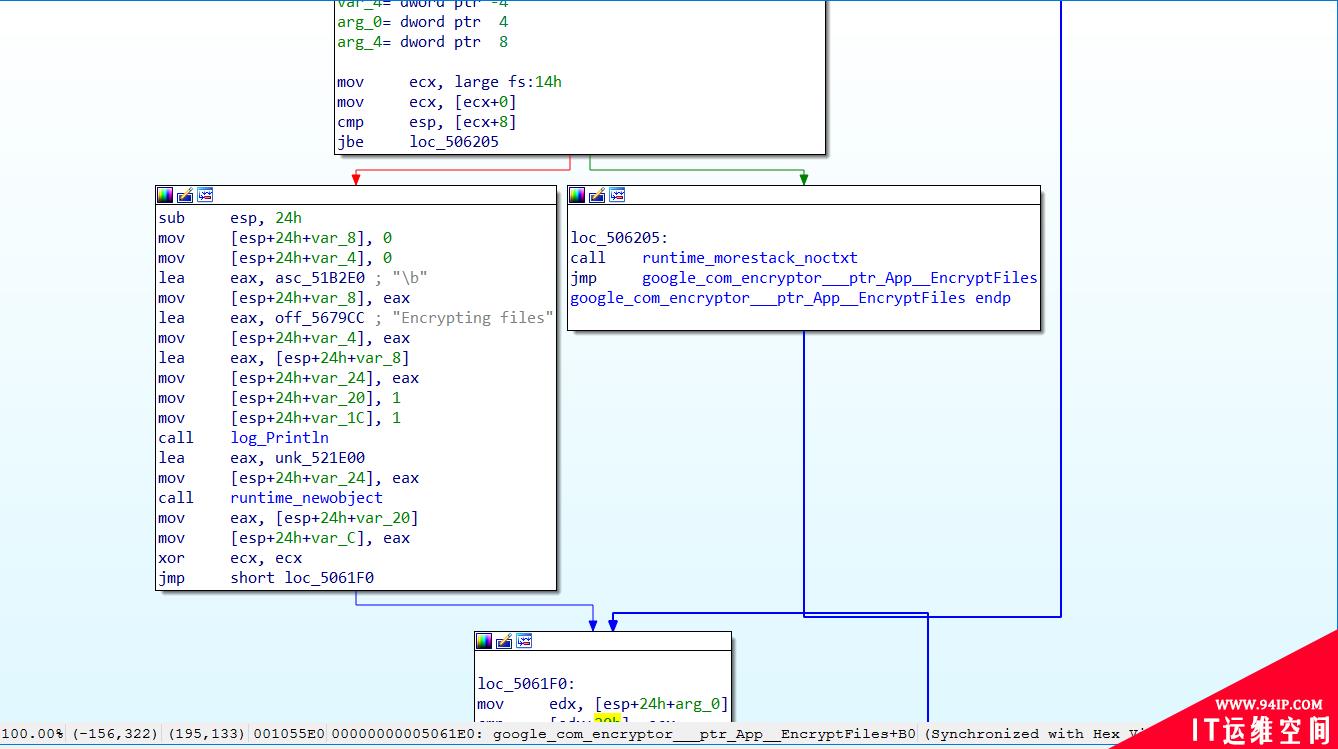Click the mov [esp+24h+var_4], 0 instruction
The image size is (1338, 749).
pyautogui.click(x=275, y=258)
